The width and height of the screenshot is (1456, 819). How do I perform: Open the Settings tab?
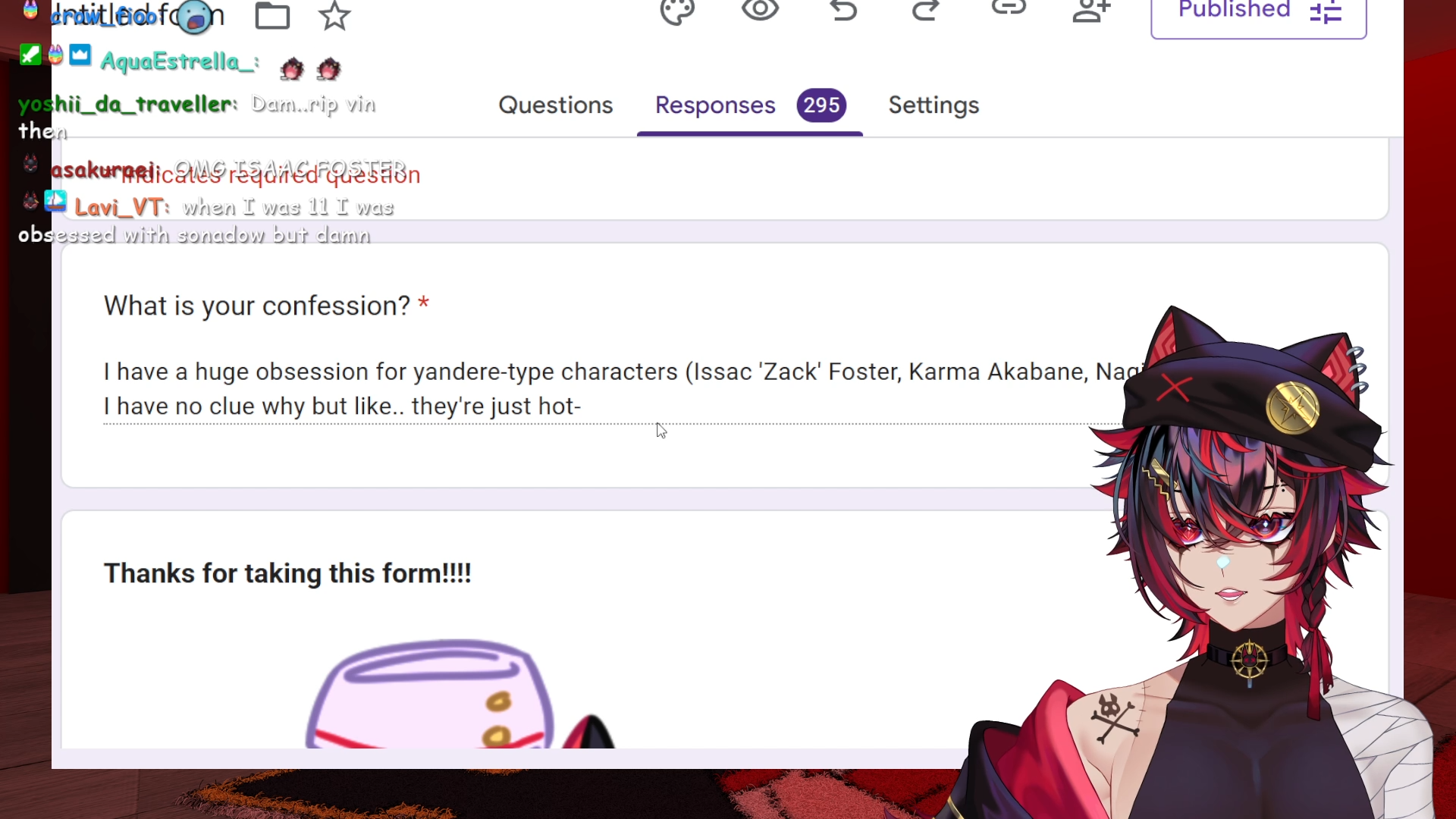[934, 105]
